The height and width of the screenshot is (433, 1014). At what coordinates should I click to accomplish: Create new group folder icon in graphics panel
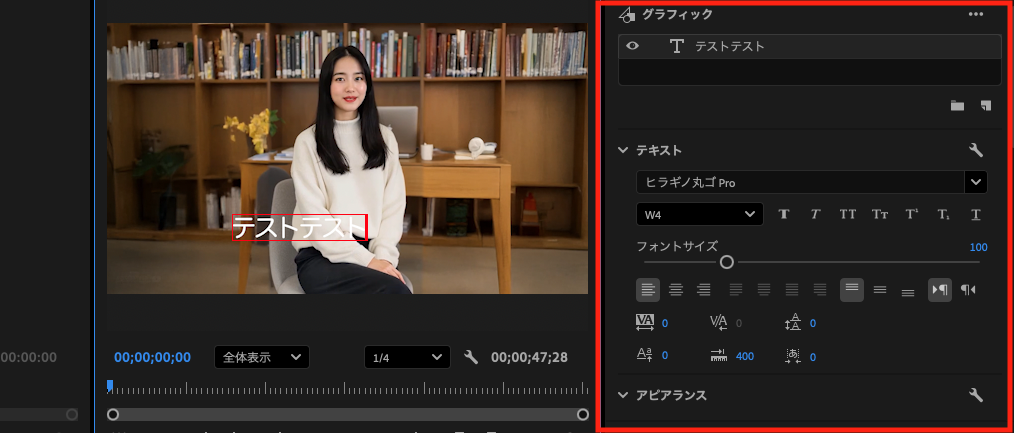tap(957, 105)
